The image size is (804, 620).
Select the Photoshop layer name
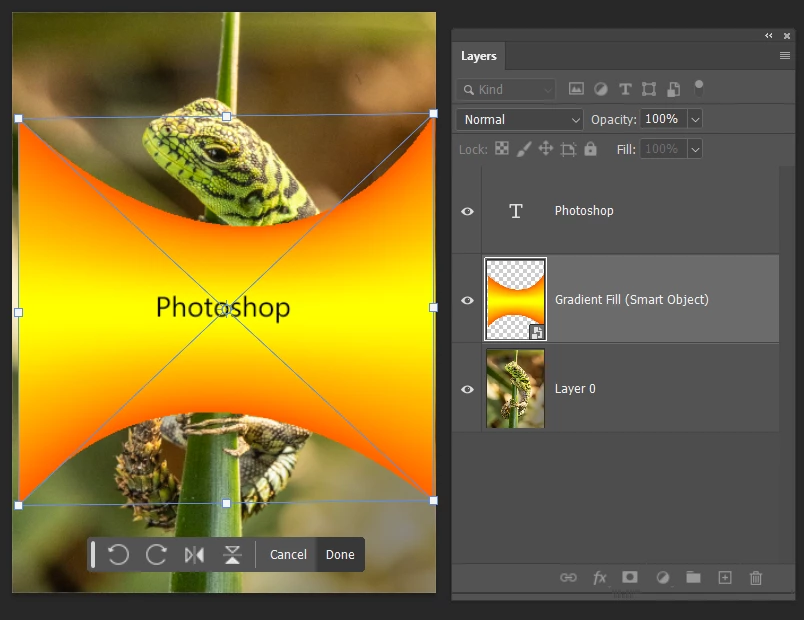[584, 211]
